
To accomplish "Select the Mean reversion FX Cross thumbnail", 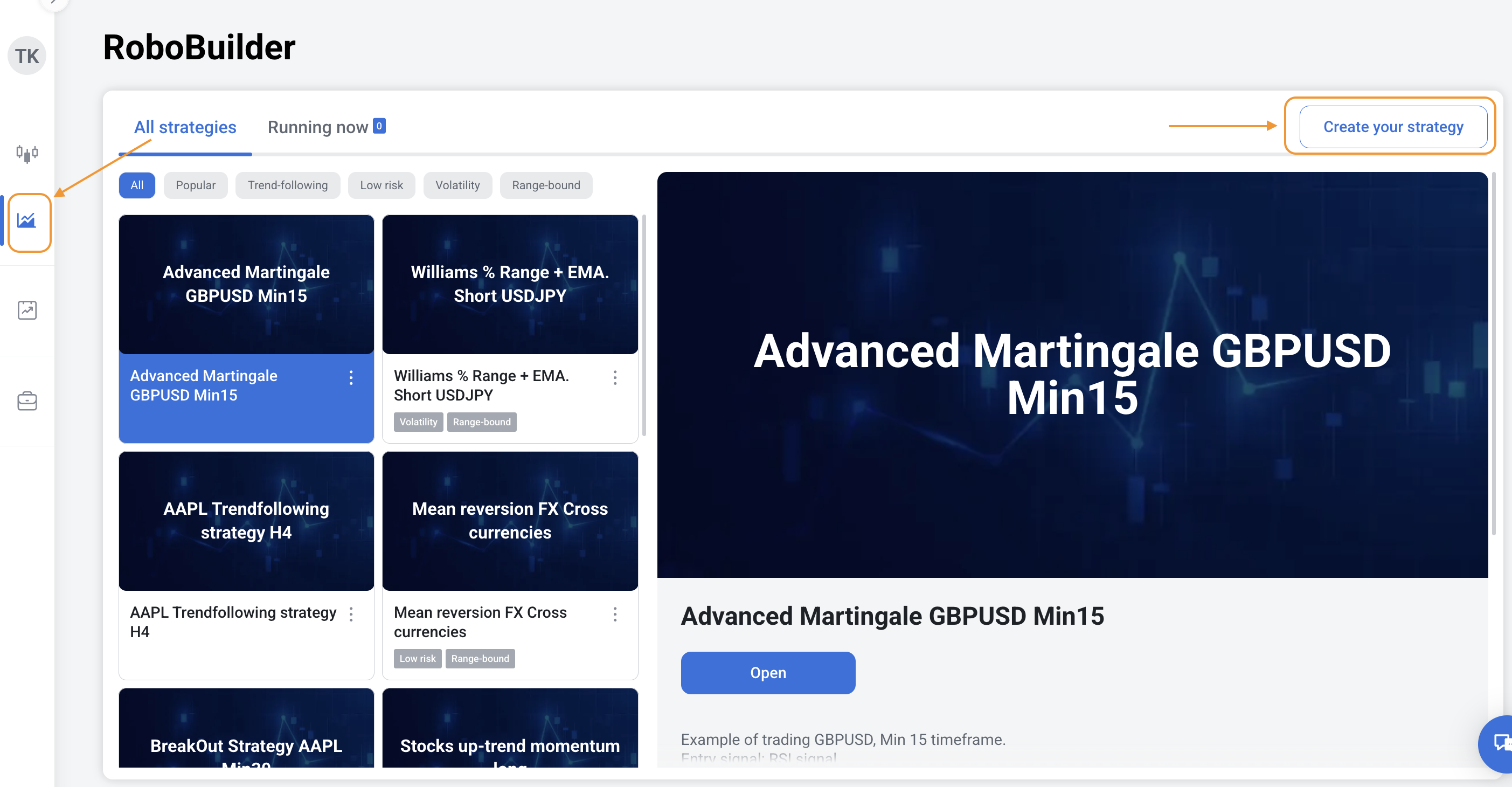I will [510, 520].
